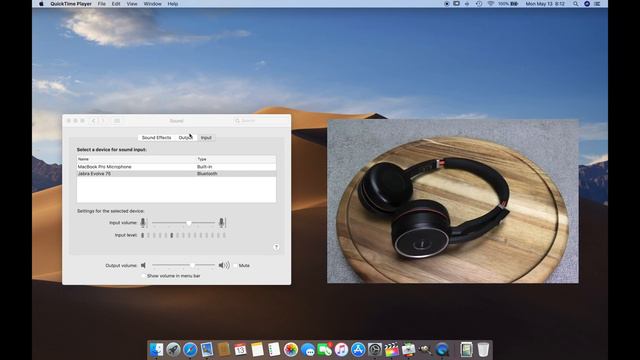Viewport: 640px width, 360px height.
Task: Click search field in Sound window
Action: click(260, 121)
